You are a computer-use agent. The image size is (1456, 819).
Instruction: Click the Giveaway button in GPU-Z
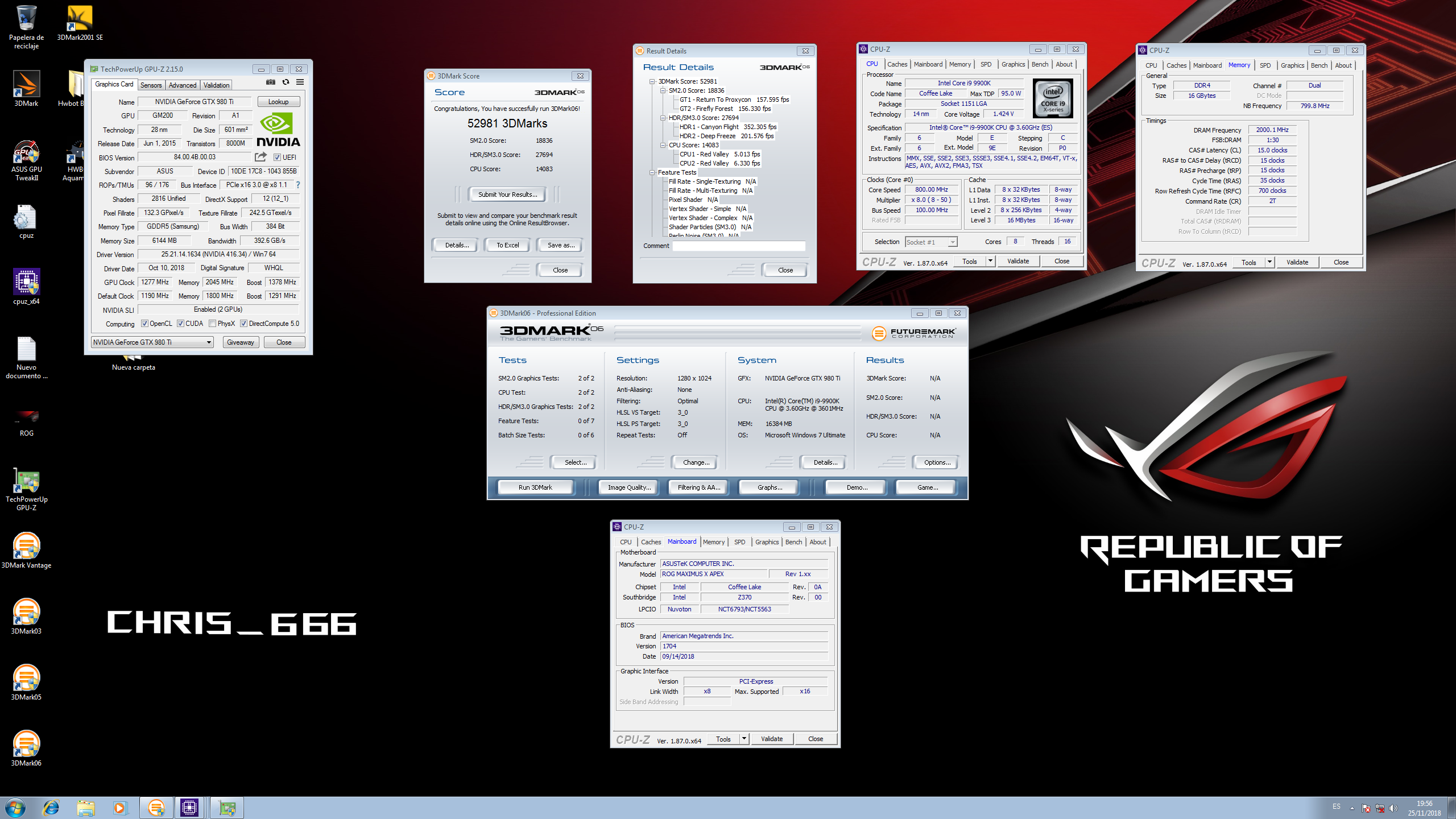240,342
